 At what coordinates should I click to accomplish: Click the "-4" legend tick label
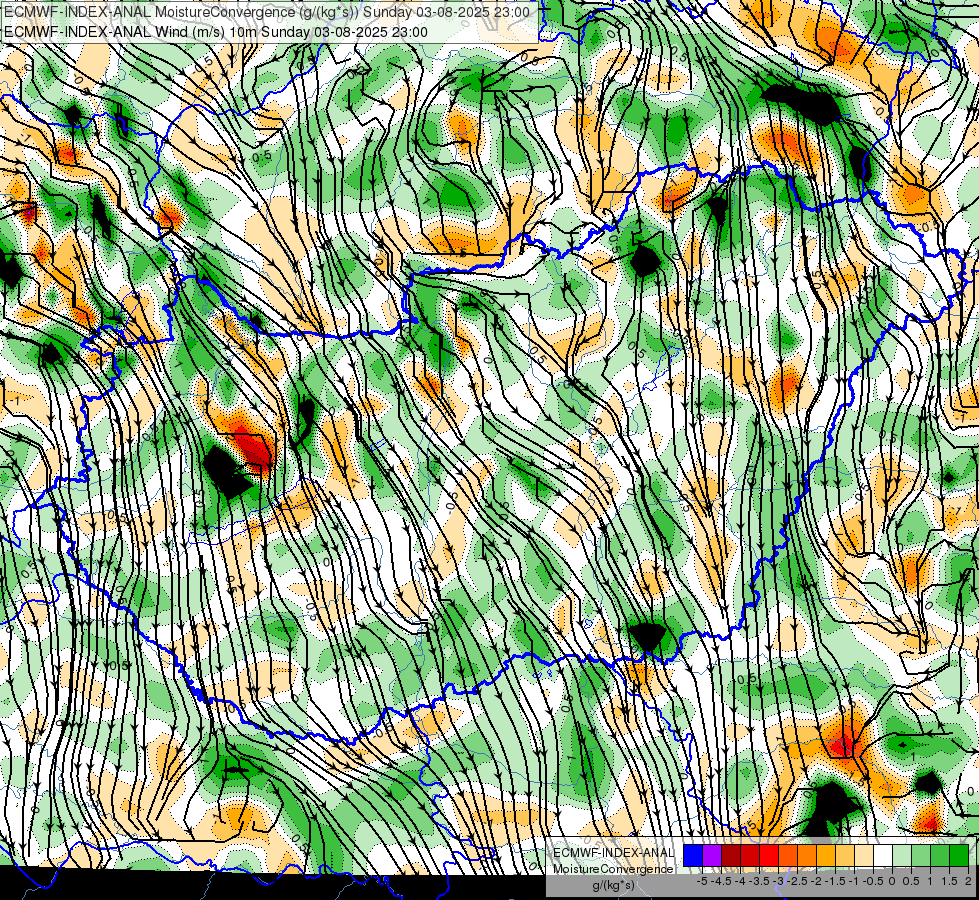[x=740, y=881]
